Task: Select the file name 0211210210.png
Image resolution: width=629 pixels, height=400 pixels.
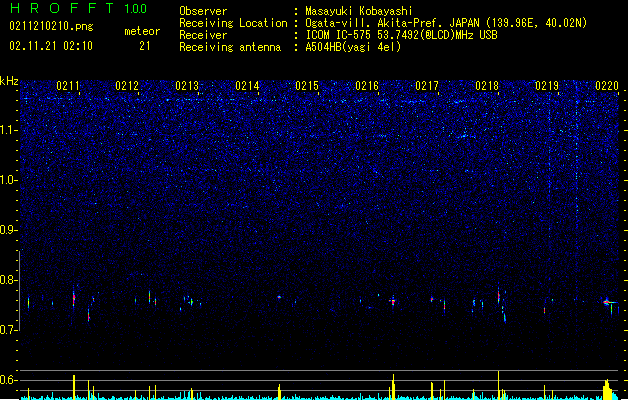Action: 51,26
